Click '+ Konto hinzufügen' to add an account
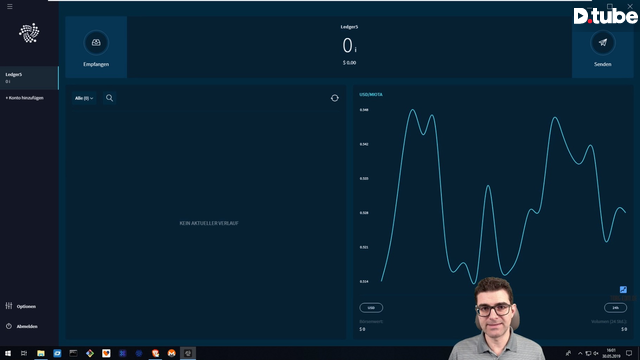Viewport: 640px width, 360px height. (x=24, y=98)
